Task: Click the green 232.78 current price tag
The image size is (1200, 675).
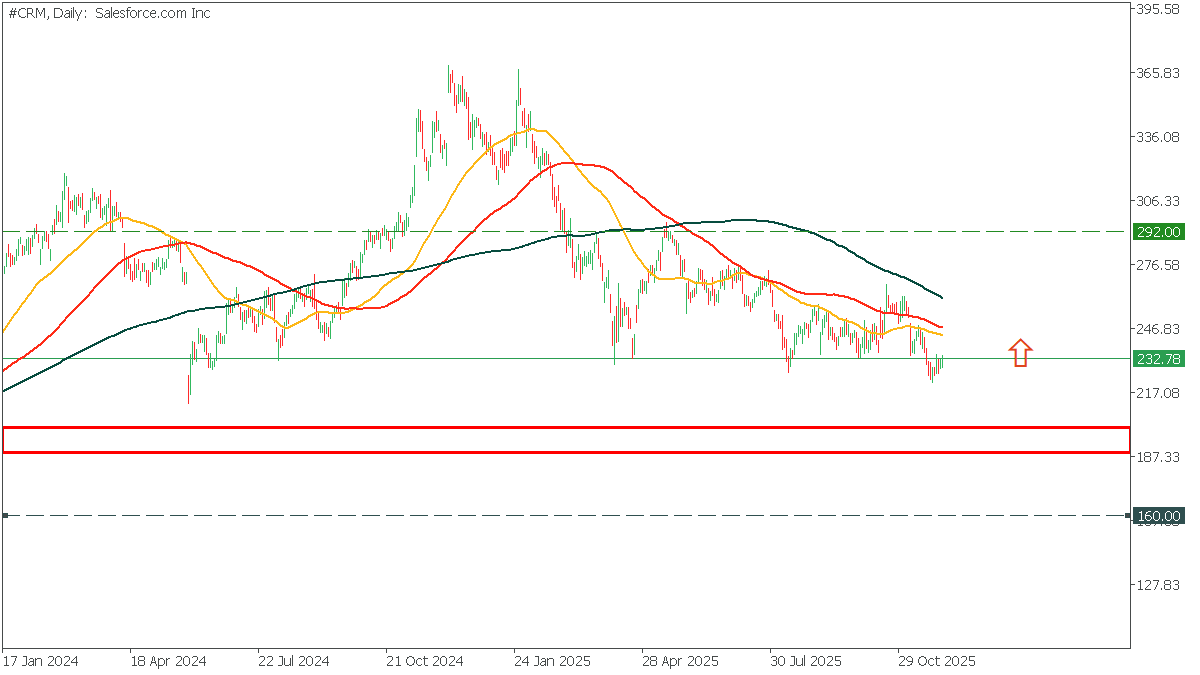Action: 1158,359
